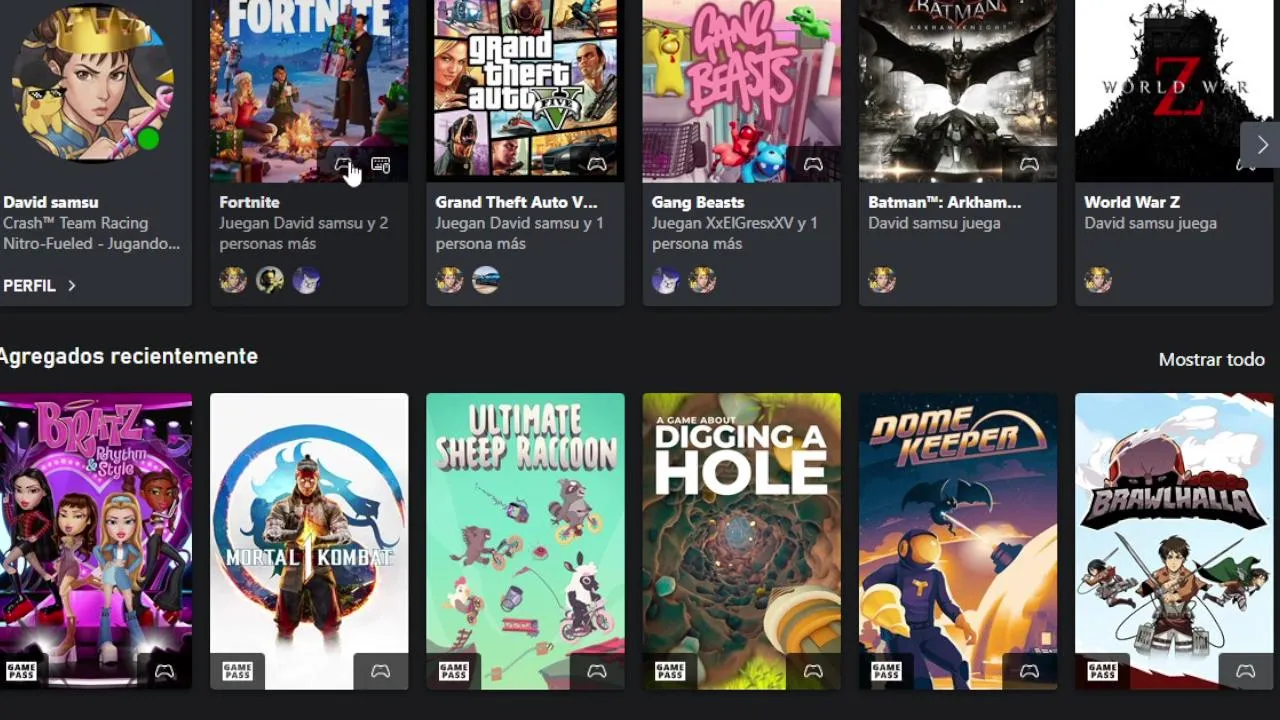Click the Game Pass badge on Mortal Kombat

point(237,671)
